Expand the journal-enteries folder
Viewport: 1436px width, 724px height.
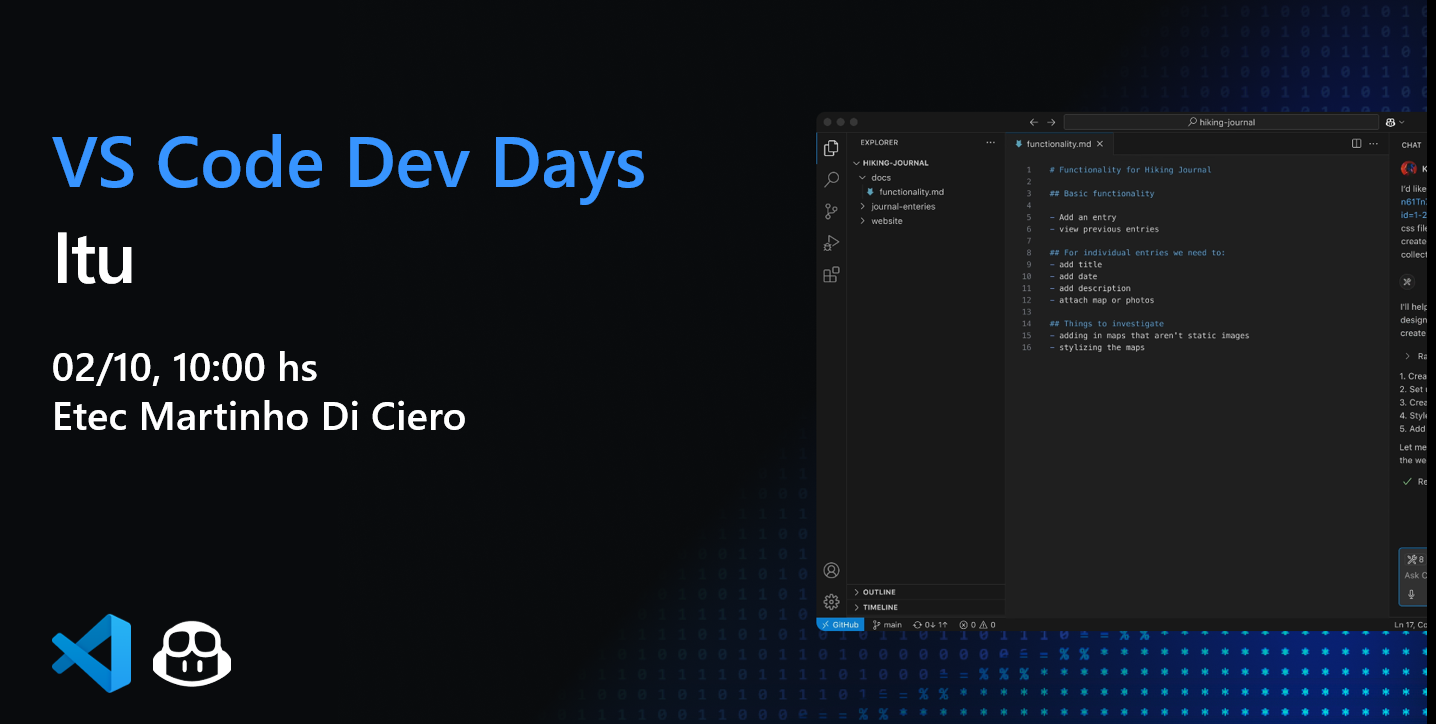[902, 207]
